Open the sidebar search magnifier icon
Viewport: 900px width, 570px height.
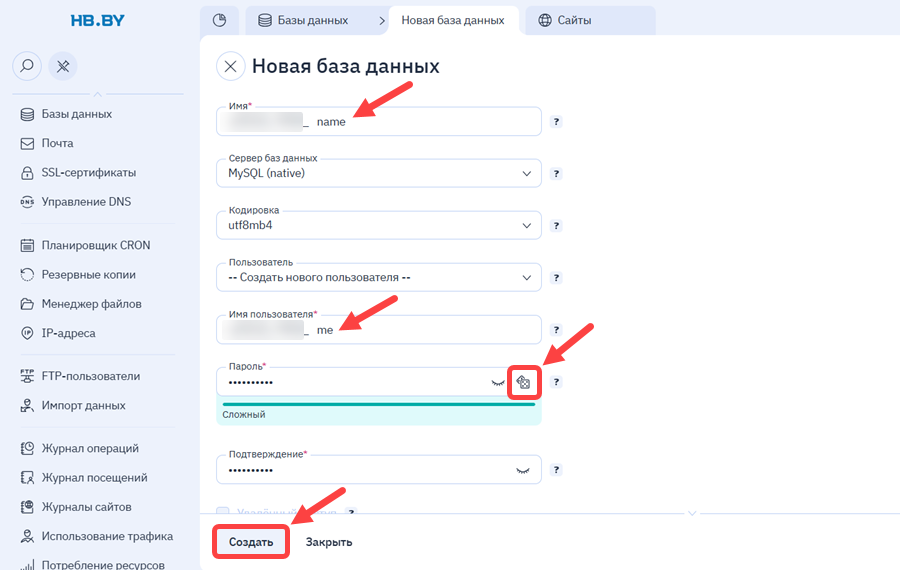coord(27,66)
